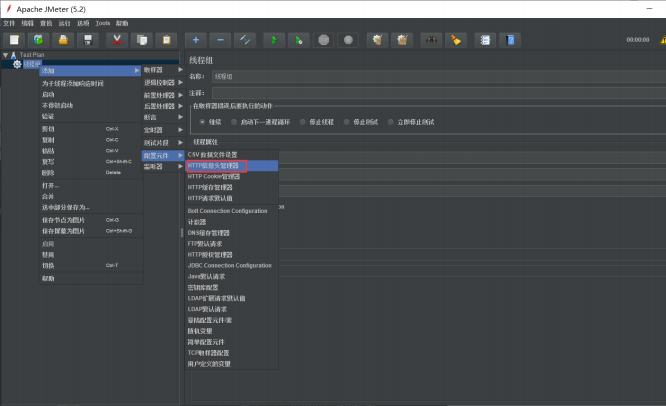Click 删除 (Delete) context menu entry
This screenshot has height=406, width=666.
[x=91, y=173]
